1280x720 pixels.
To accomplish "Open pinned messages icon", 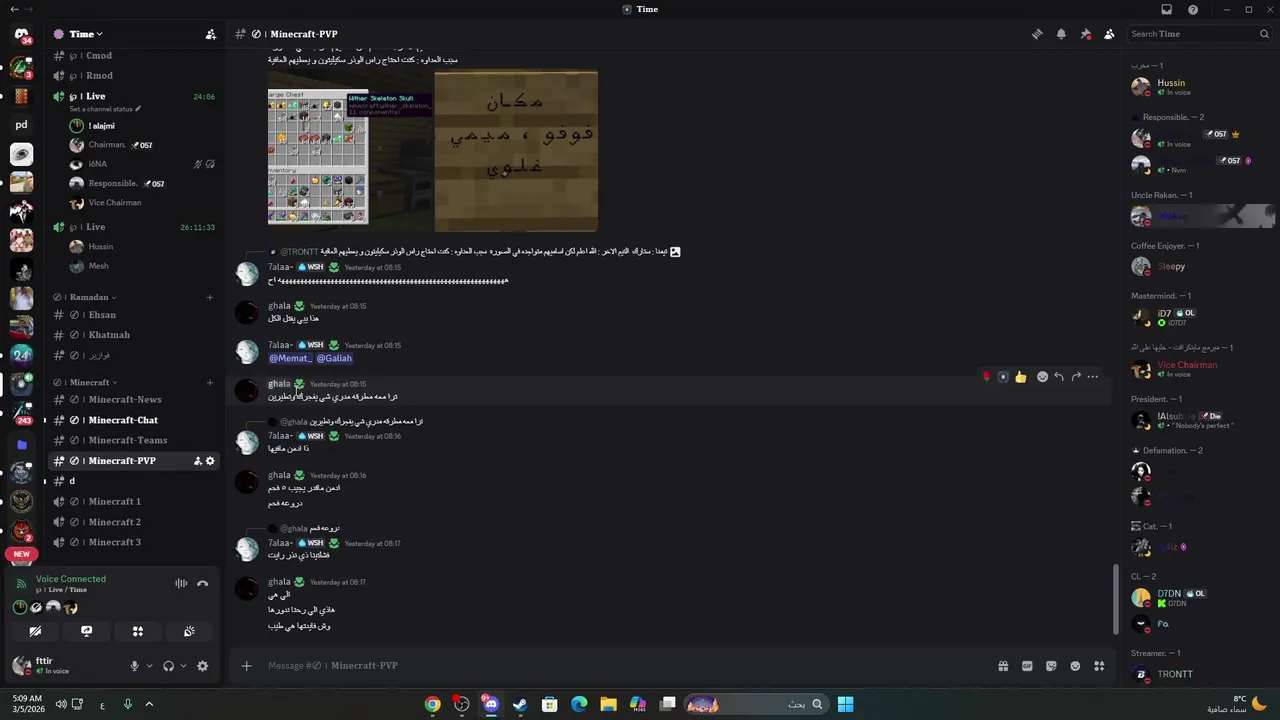I will [x=1085, y=34].
